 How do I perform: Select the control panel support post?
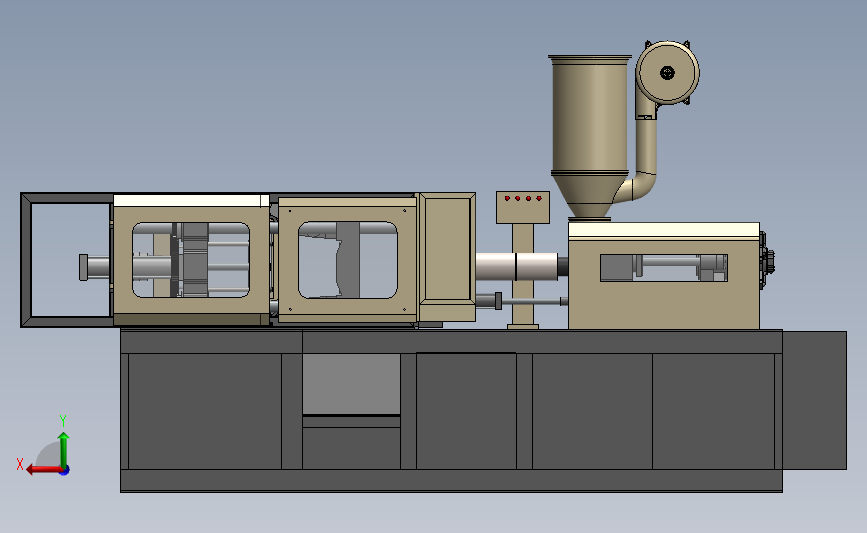523,275
